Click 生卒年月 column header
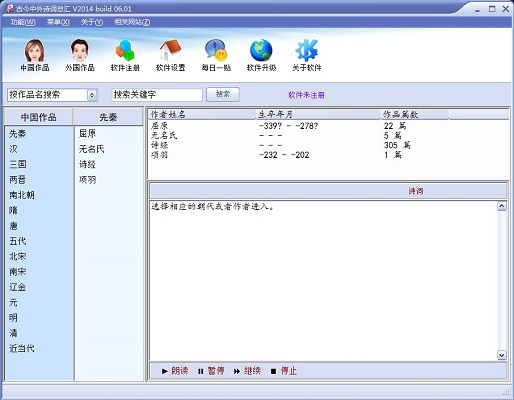The height and width of the screenshot is (400, 514). pyautogui.click(x=318, y=114)
